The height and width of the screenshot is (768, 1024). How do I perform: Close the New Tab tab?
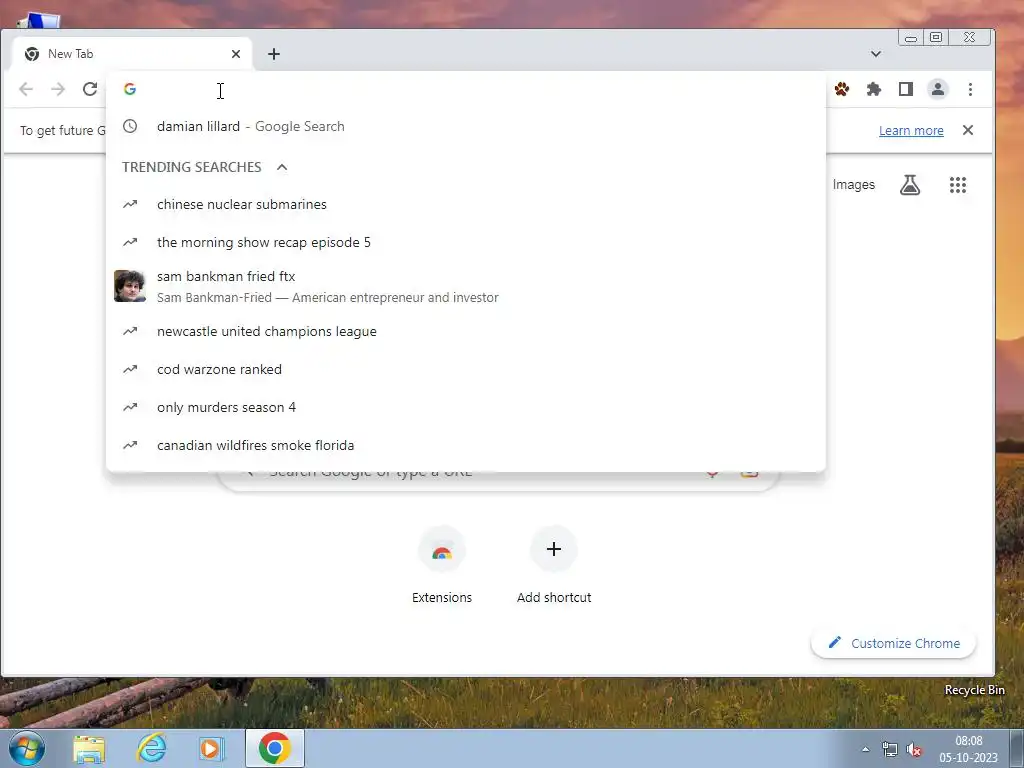(x=236, y=54)
